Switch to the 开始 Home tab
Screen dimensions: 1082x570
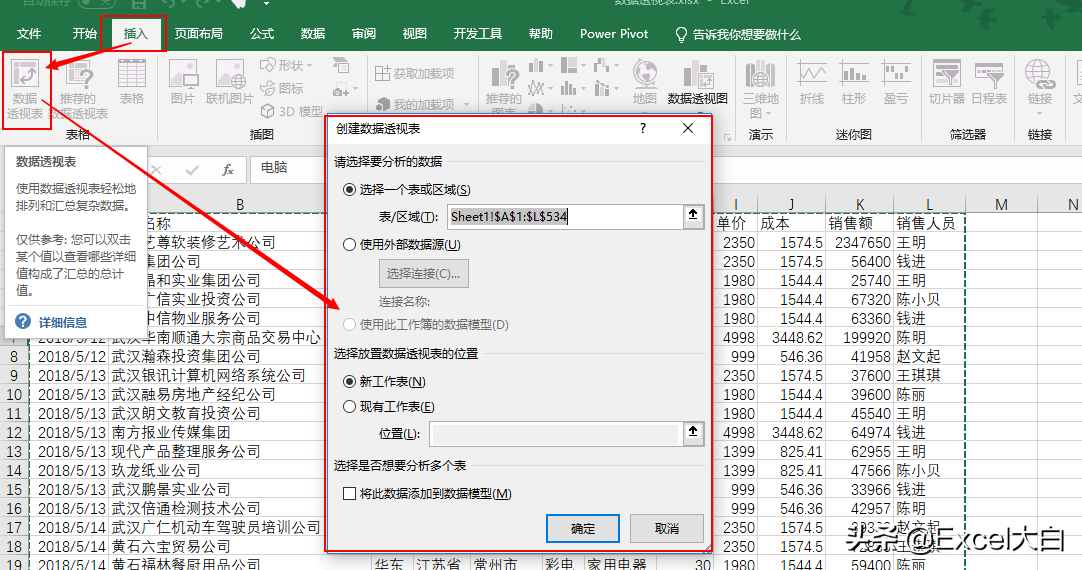coord(84,34)
